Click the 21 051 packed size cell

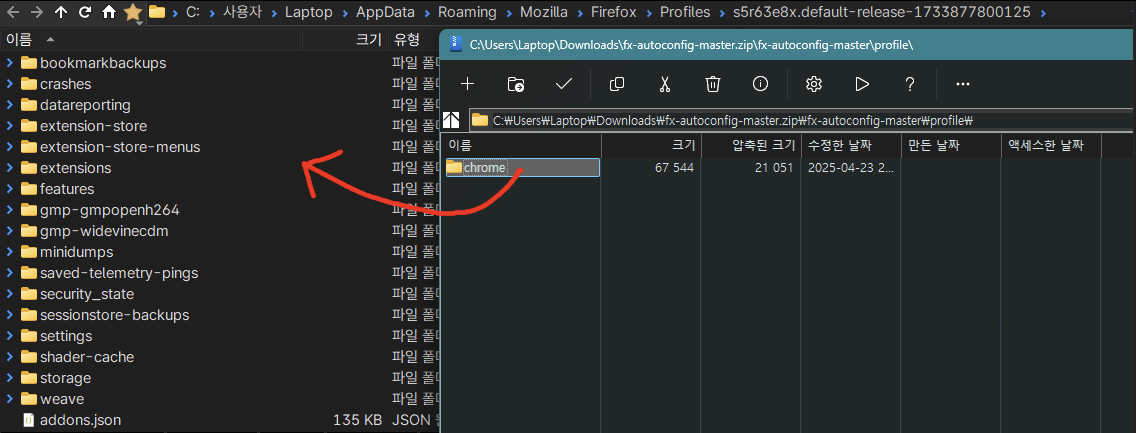(x=774, y=168)
